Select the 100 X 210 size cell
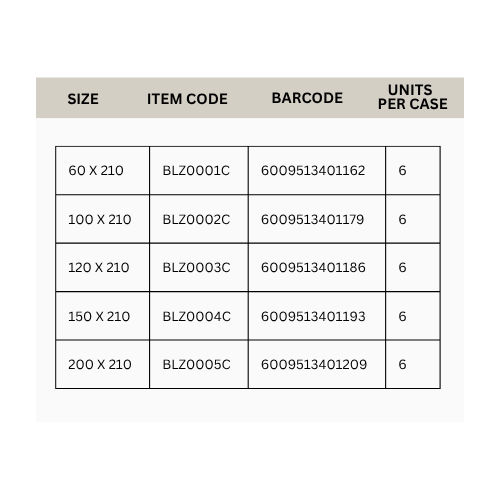Viewport: 500px width, 500px height. [x=100, y=220]
